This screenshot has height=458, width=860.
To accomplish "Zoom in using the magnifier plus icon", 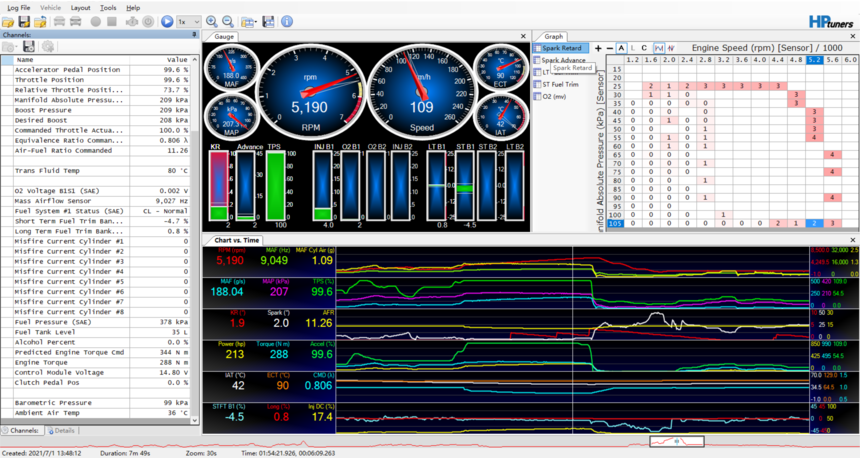I will (x=212, y=22).
